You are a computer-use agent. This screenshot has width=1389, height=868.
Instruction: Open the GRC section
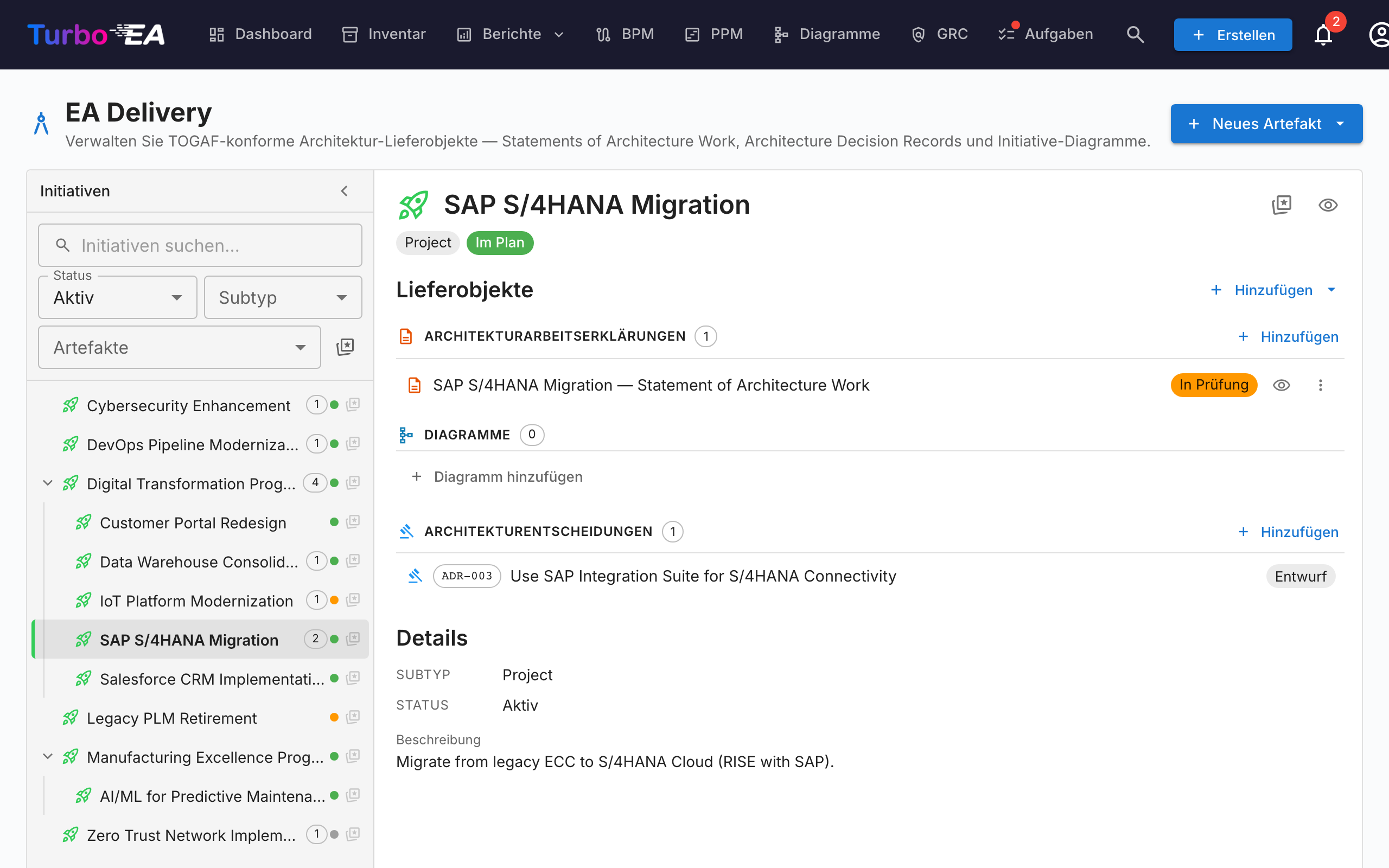click(940, 34)
